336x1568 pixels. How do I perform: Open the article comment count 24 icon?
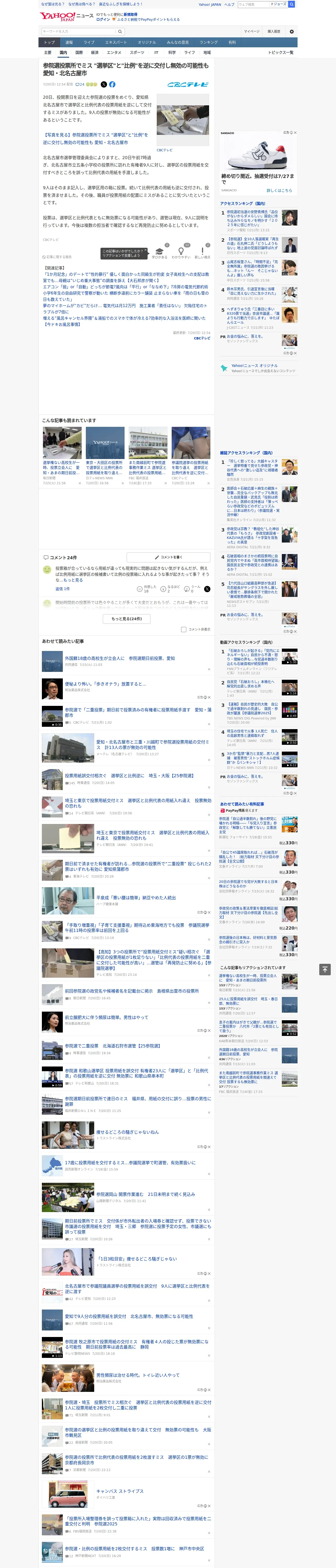[80, 85]
